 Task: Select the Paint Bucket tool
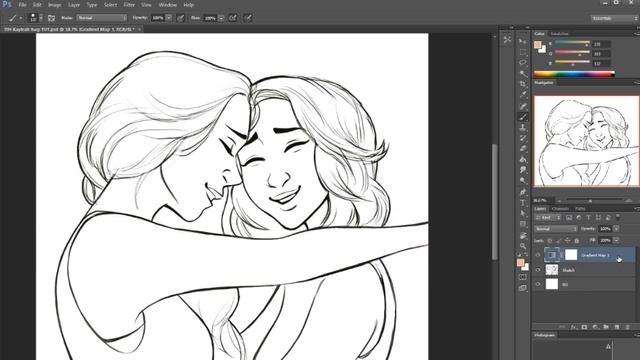click(523, 160)
